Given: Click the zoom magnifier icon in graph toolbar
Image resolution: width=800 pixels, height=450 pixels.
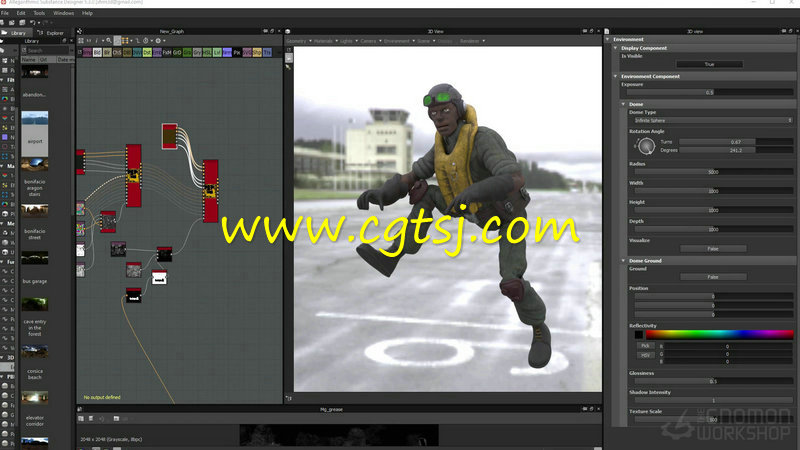Looking at the screenshot, I should click(109, 41).
